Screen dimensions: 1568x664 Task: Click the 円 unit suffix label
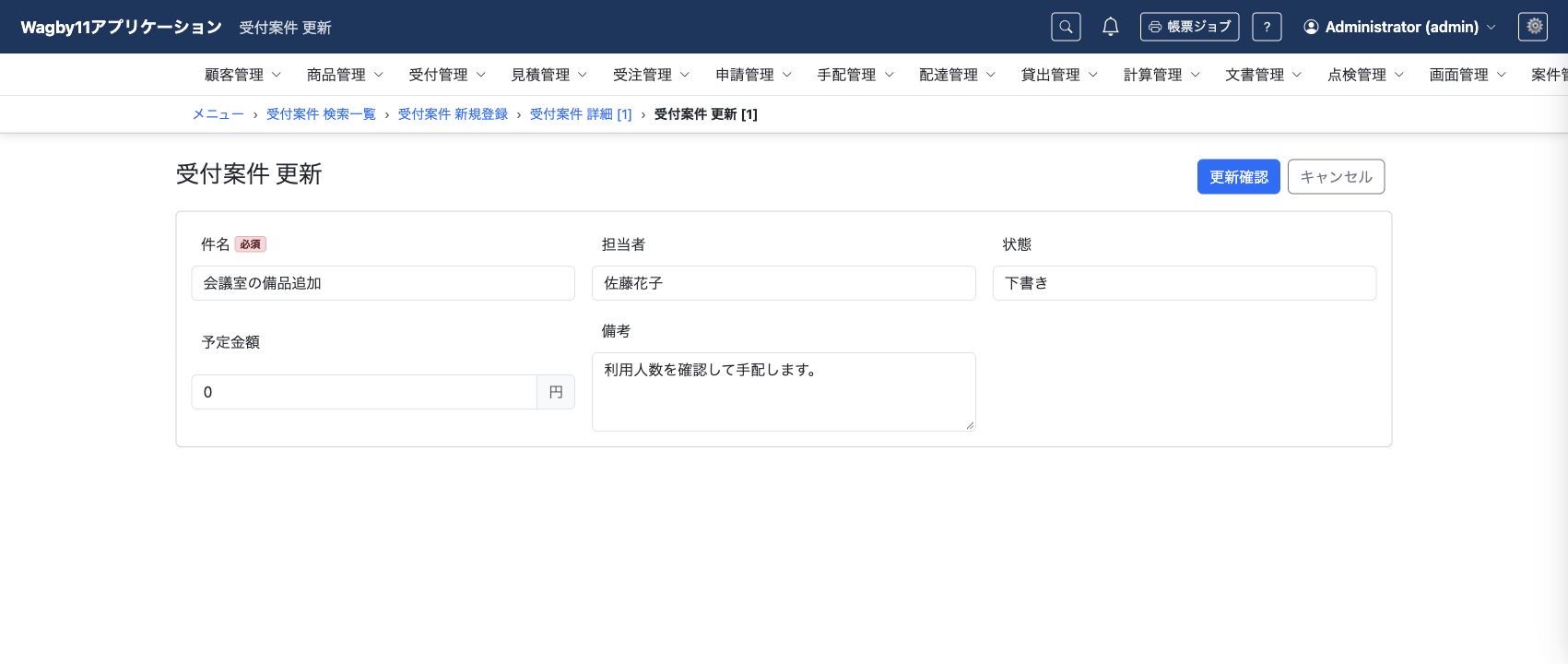click(556, 392)
